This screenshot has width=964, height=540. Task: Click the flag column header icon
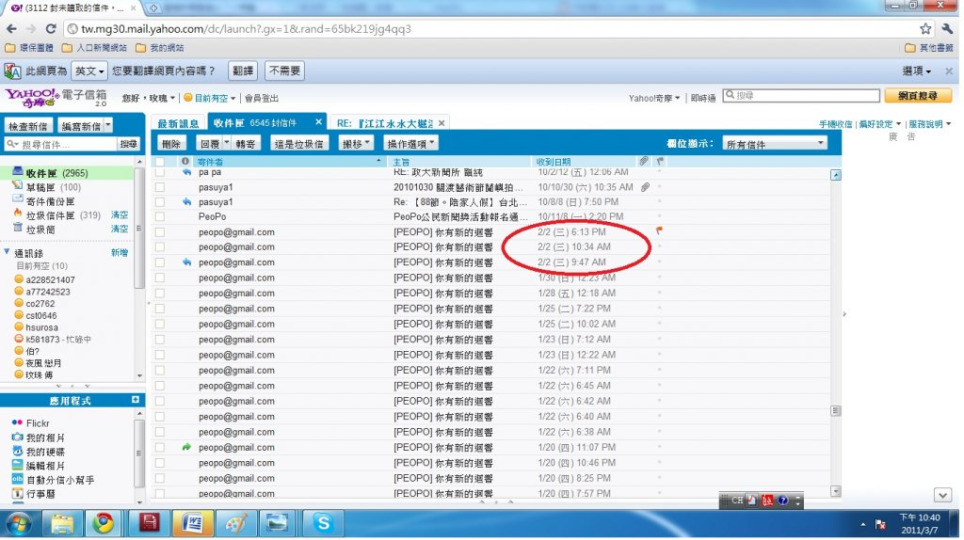(x=659, y=161)
